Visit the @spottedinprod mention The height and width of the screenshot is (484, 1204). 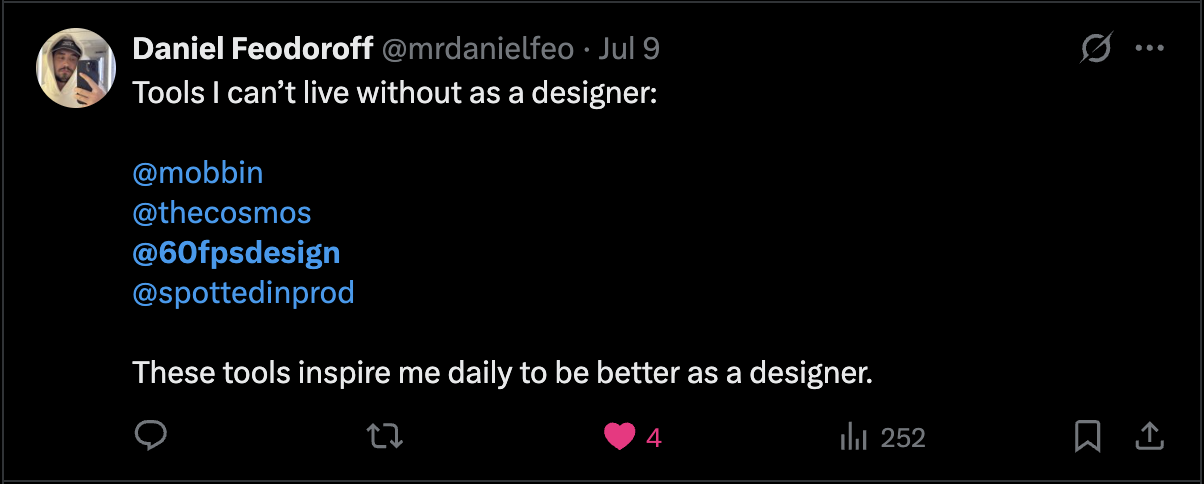click(x=243, y=294)
